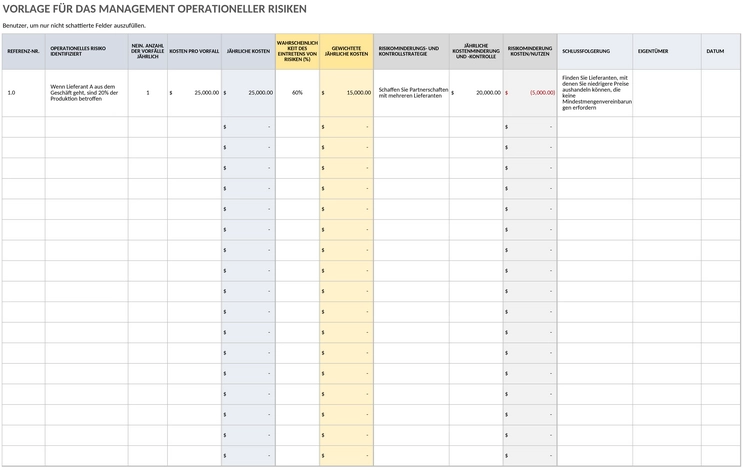The width and height of the screenshot is (743, 470).
Task: Click the '15,000.00' weighted annual cost cell
Action: (x=346, y=93)
